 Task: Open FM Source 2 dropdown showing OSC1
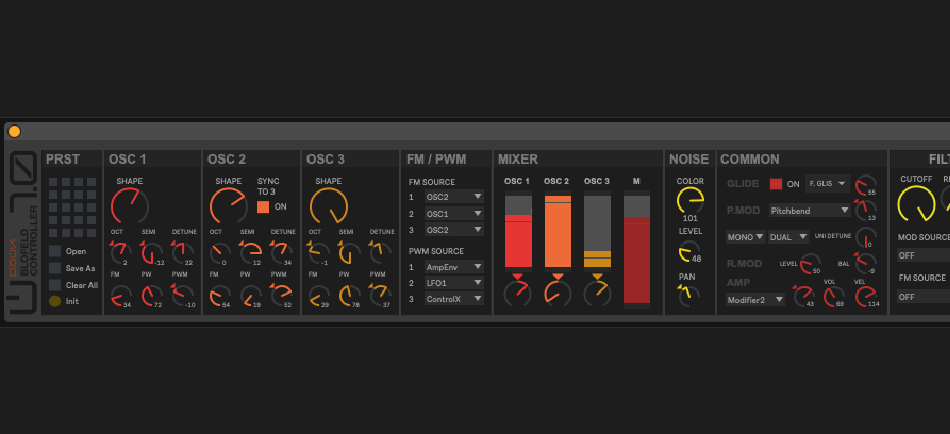[454, 213]
